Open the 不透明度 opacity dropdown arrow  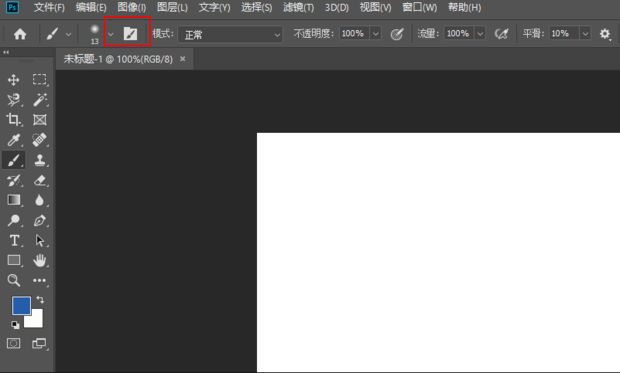pyautogui.click(x=376, y=34)
